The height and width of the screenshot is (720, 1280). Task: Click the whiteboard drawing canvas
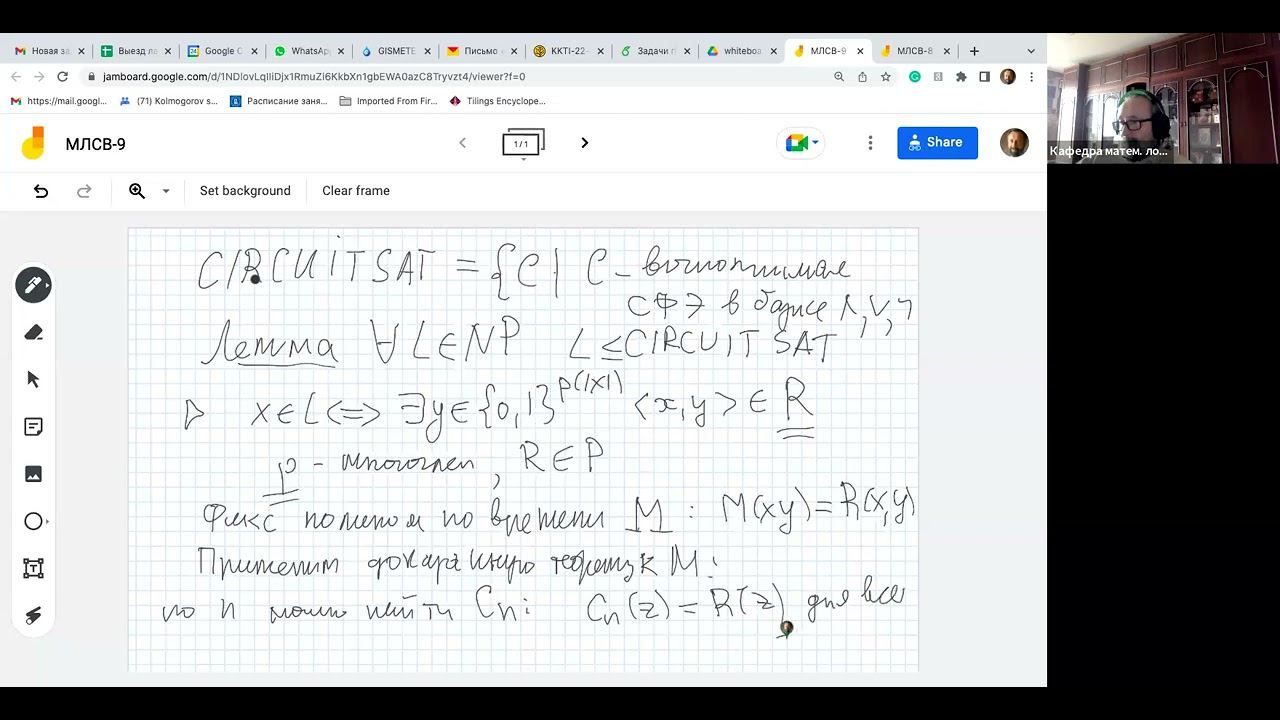click(523, 449)
